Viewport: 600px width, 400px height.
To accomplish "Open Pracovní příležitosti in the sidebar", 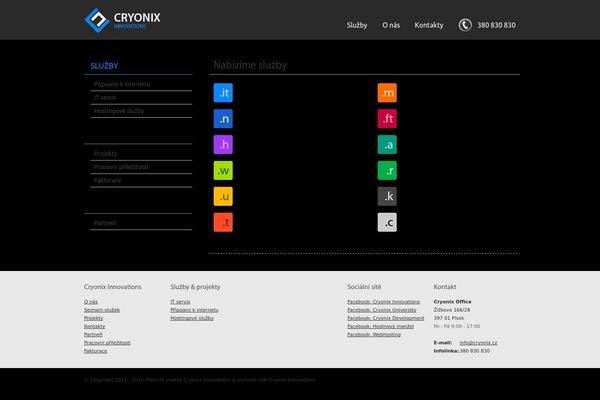I will (120, 166).
